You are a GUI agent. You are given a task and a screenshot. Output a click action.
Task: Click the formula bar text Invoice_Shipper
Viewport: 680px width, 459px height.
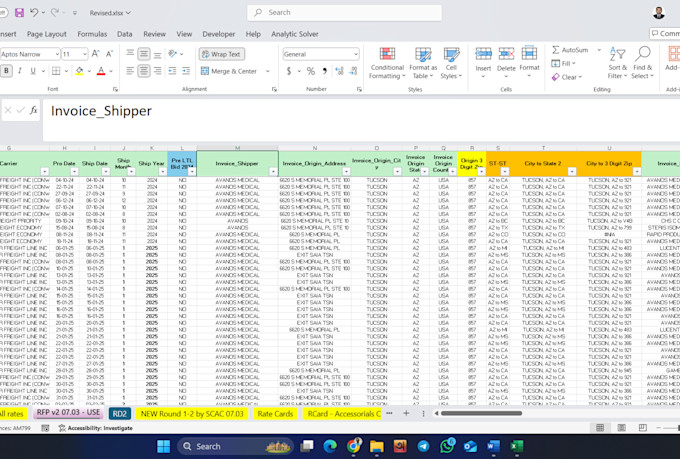pos(101,111)
